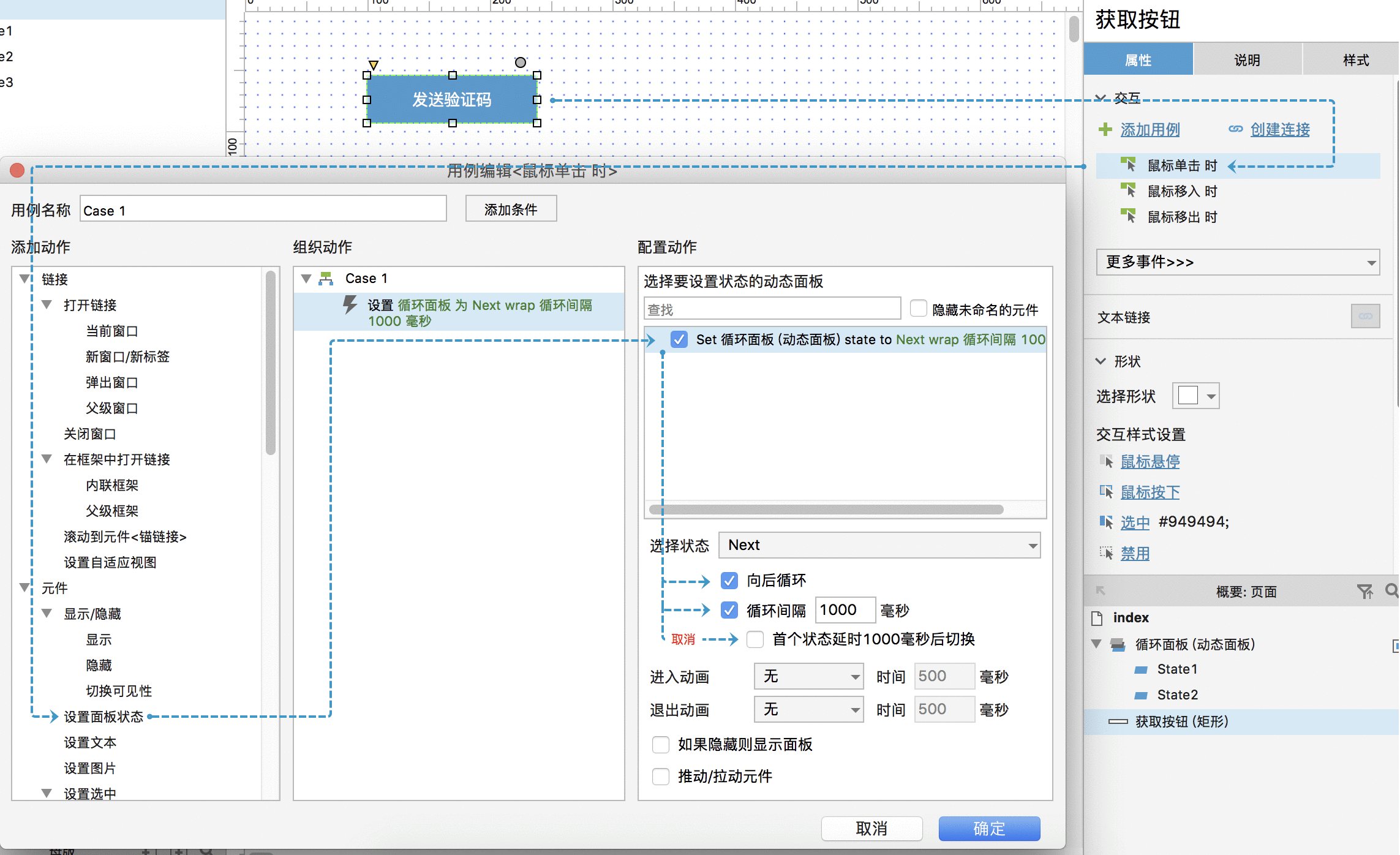Image resolution: width=1400 pixels, height=855 pixels.
Task: Click the chain link icon beside 创建连接
Action: (x=1236, y=129)
